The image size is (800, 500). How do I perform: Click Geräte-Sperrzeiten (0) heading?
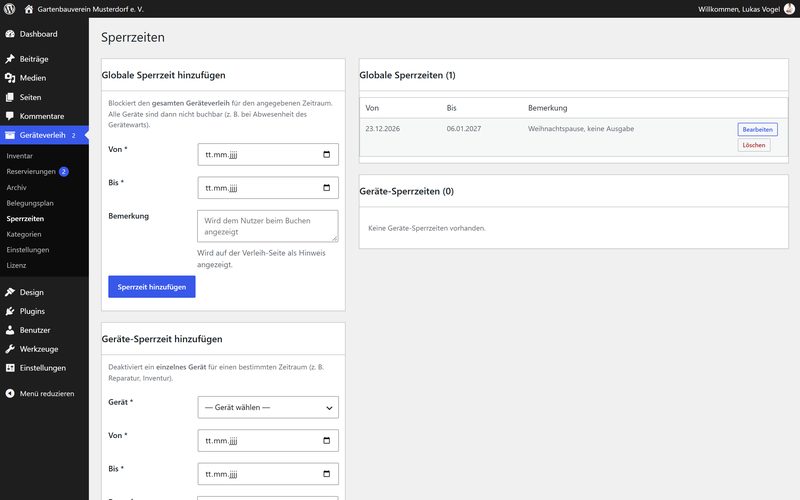coord(406,191)
